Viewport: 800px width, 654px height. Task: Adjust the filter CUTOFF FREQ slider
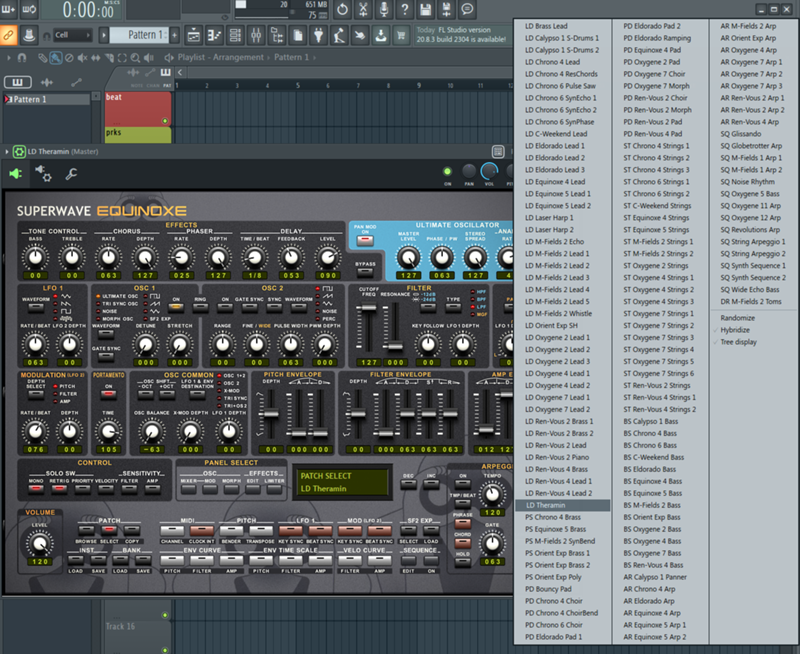[x=367, y=329]
